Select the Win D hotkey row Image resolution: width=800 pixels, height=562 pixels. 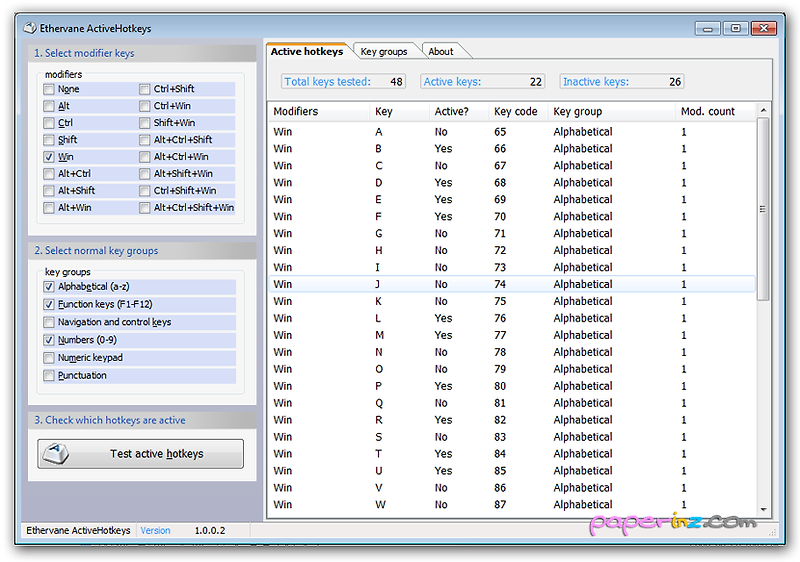coord(512,183)
